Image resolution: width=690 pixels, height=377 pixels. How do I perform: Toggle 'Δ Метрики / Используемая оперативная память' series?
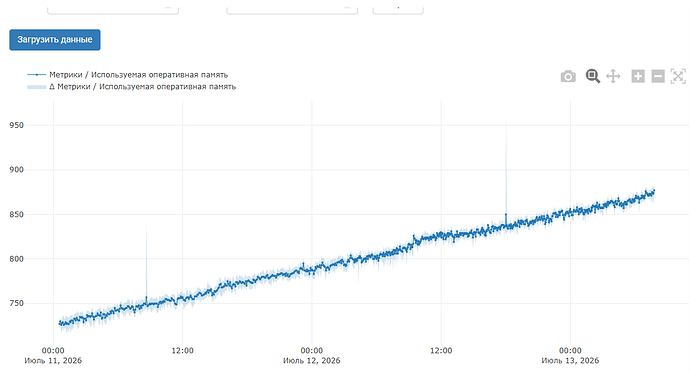click(143, 87)
